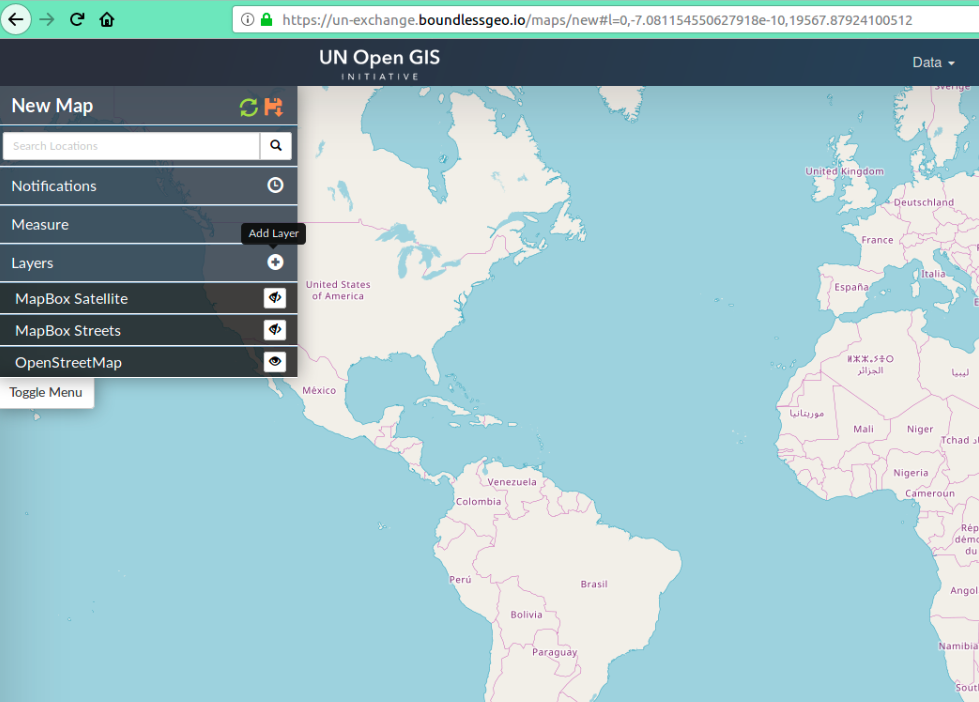
Task: Open the Notifications clock icon
Action: pos(275,185)
